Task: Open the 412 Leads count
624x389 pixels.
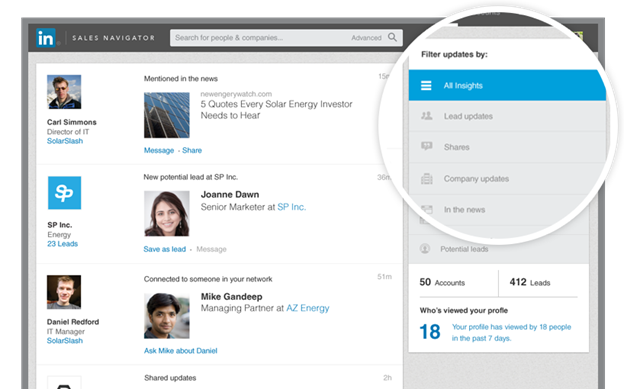Action: (530, 282)
